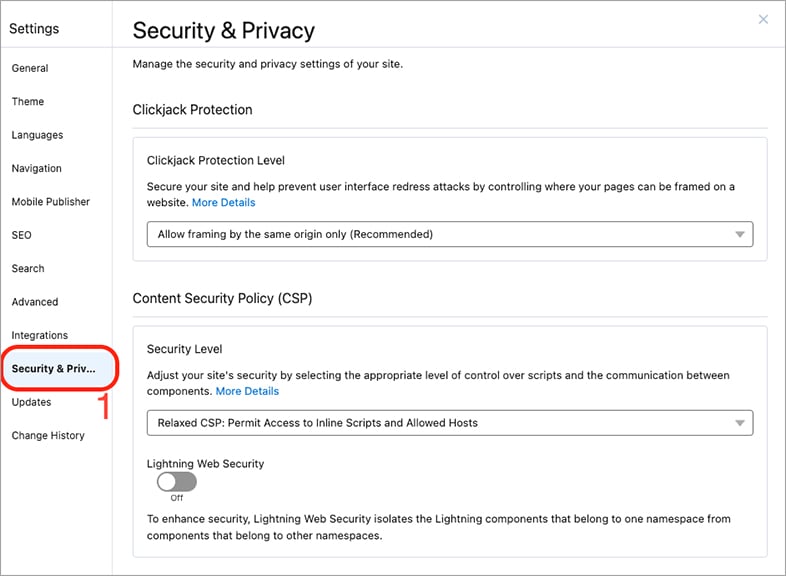Switch to the Theme settings tab
The width and height of the screenshot is (786, 576).
pos(28,101)
